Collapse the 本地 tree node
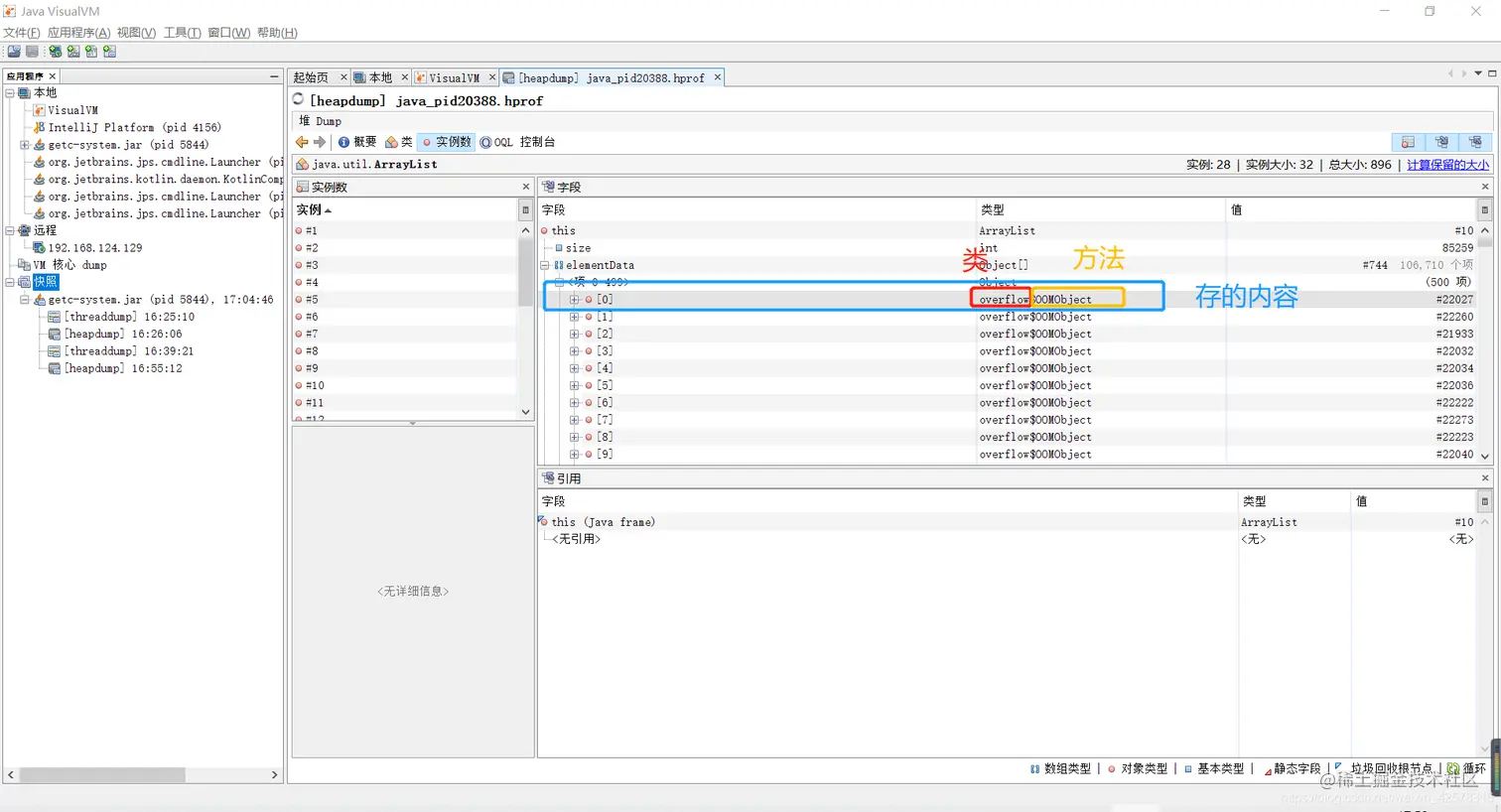The width and height of the screenshot is (1501, 812). (10, 93)
